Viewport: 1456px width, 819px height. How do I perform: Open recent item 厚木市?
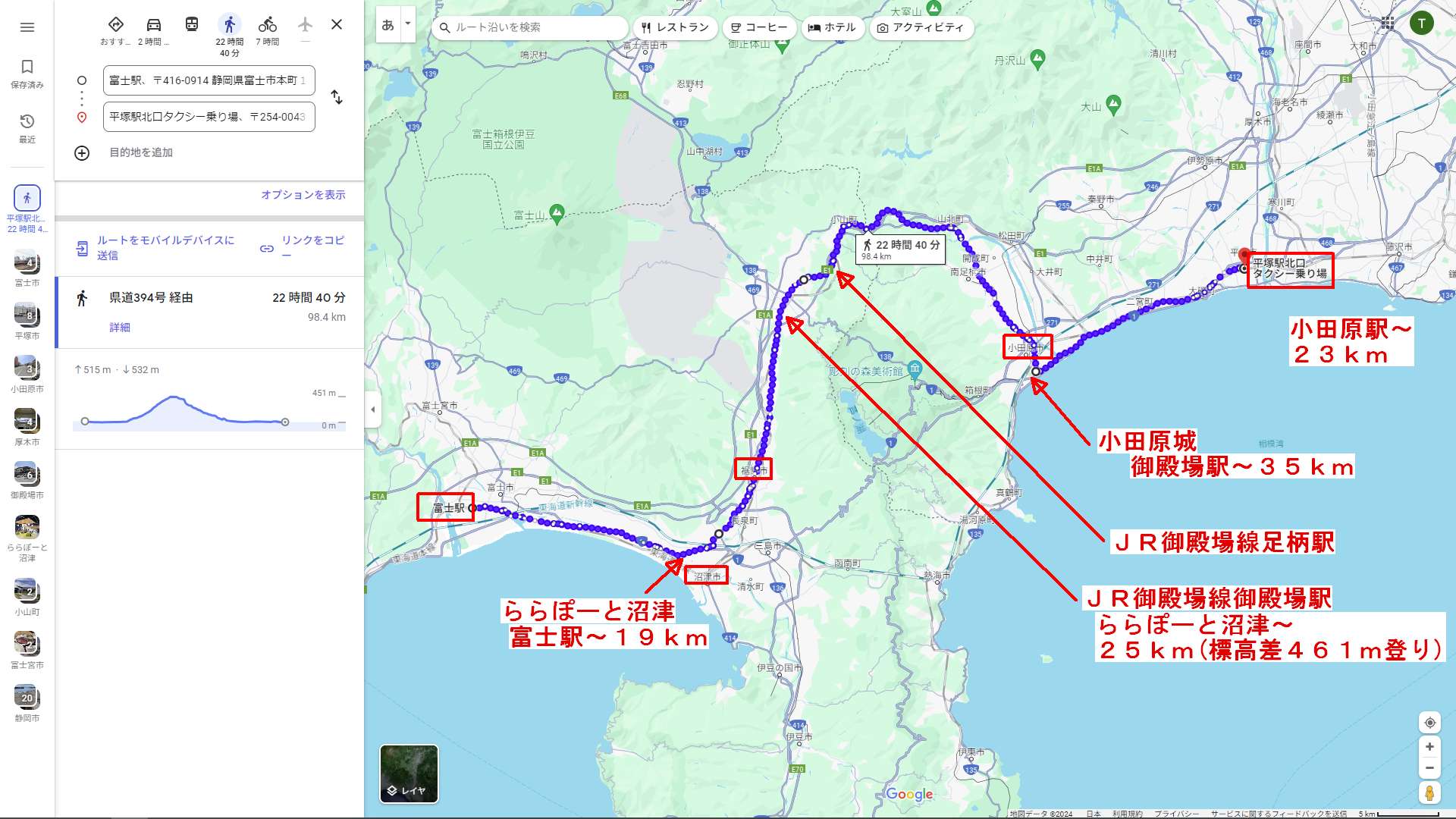click(27, 428)
